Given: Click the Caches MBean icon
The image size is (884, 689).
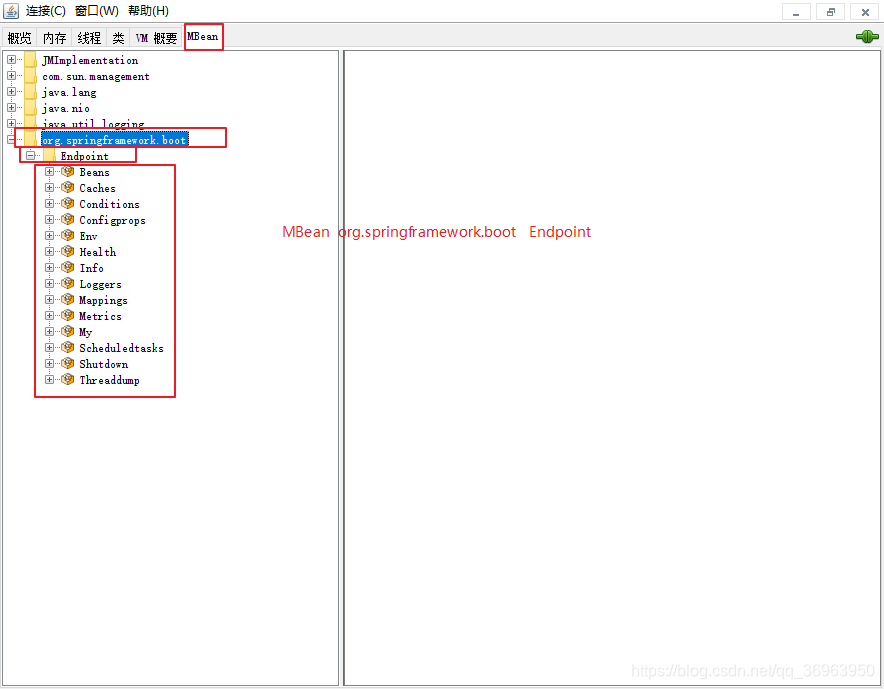Looking at the screenshot, I should coord(68,187).
